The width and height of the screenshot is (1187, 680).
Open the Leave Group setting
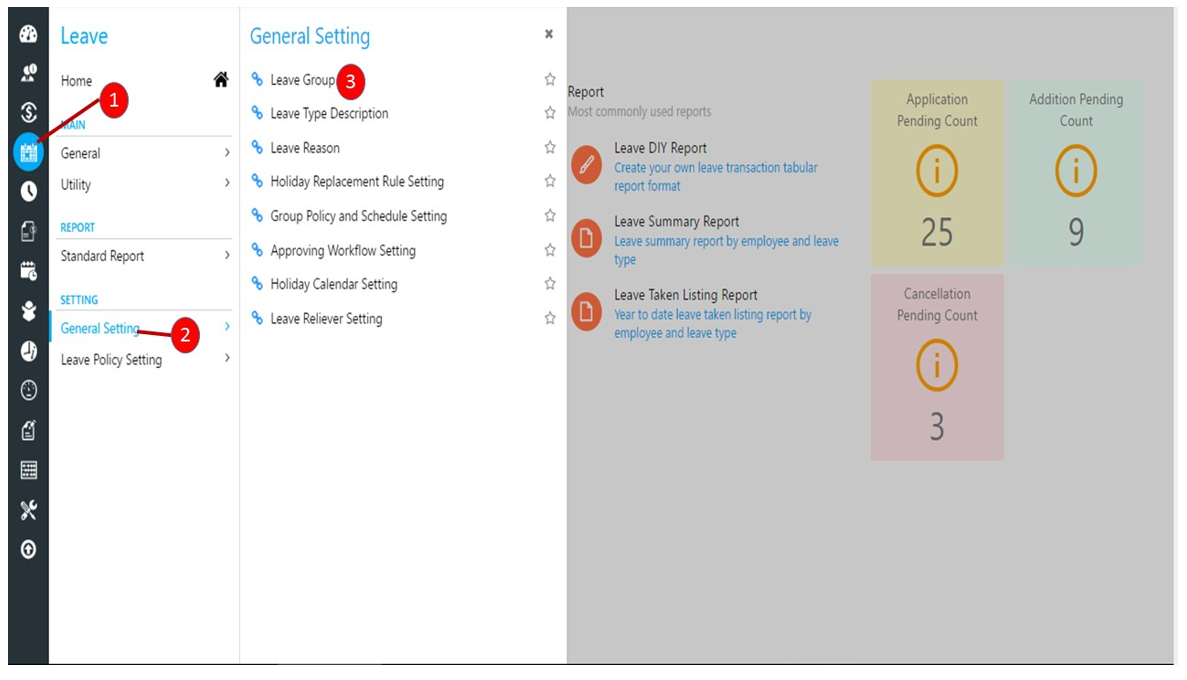pos(302,80)
